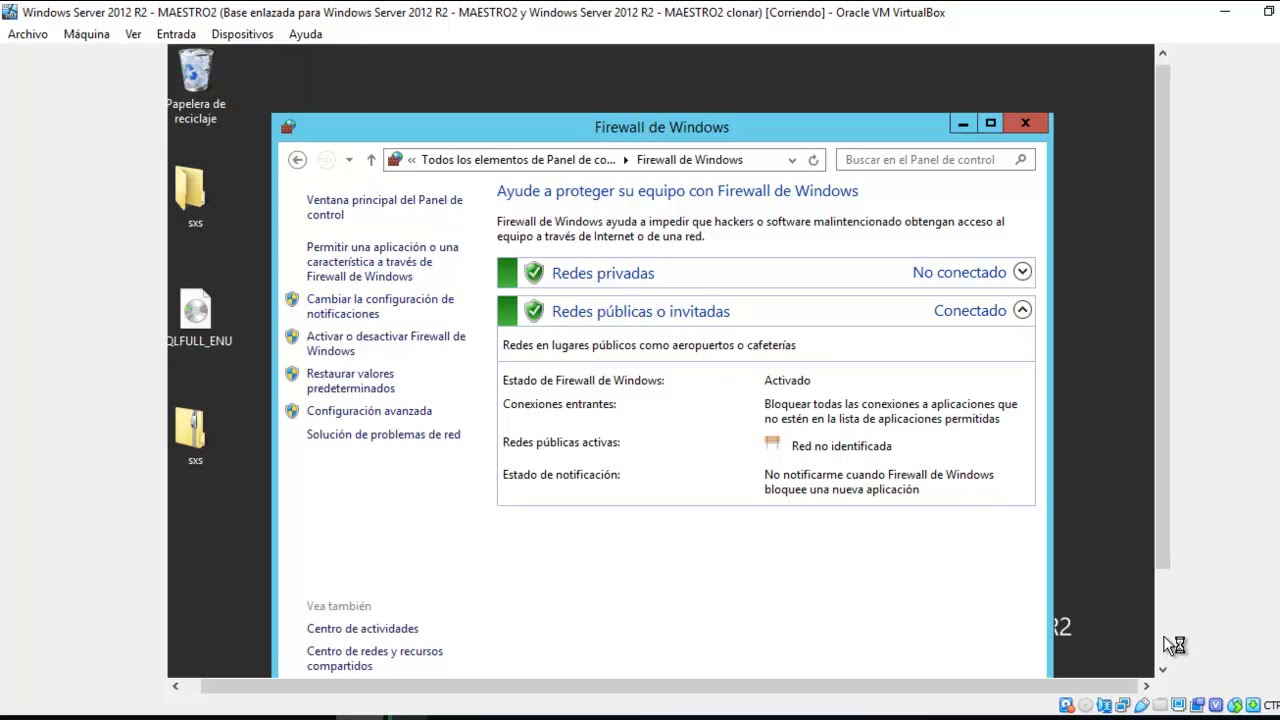This screenshot has height=720, width=1280.
Task: Go up one level with the Up arrow
Action: coord(371,160)
